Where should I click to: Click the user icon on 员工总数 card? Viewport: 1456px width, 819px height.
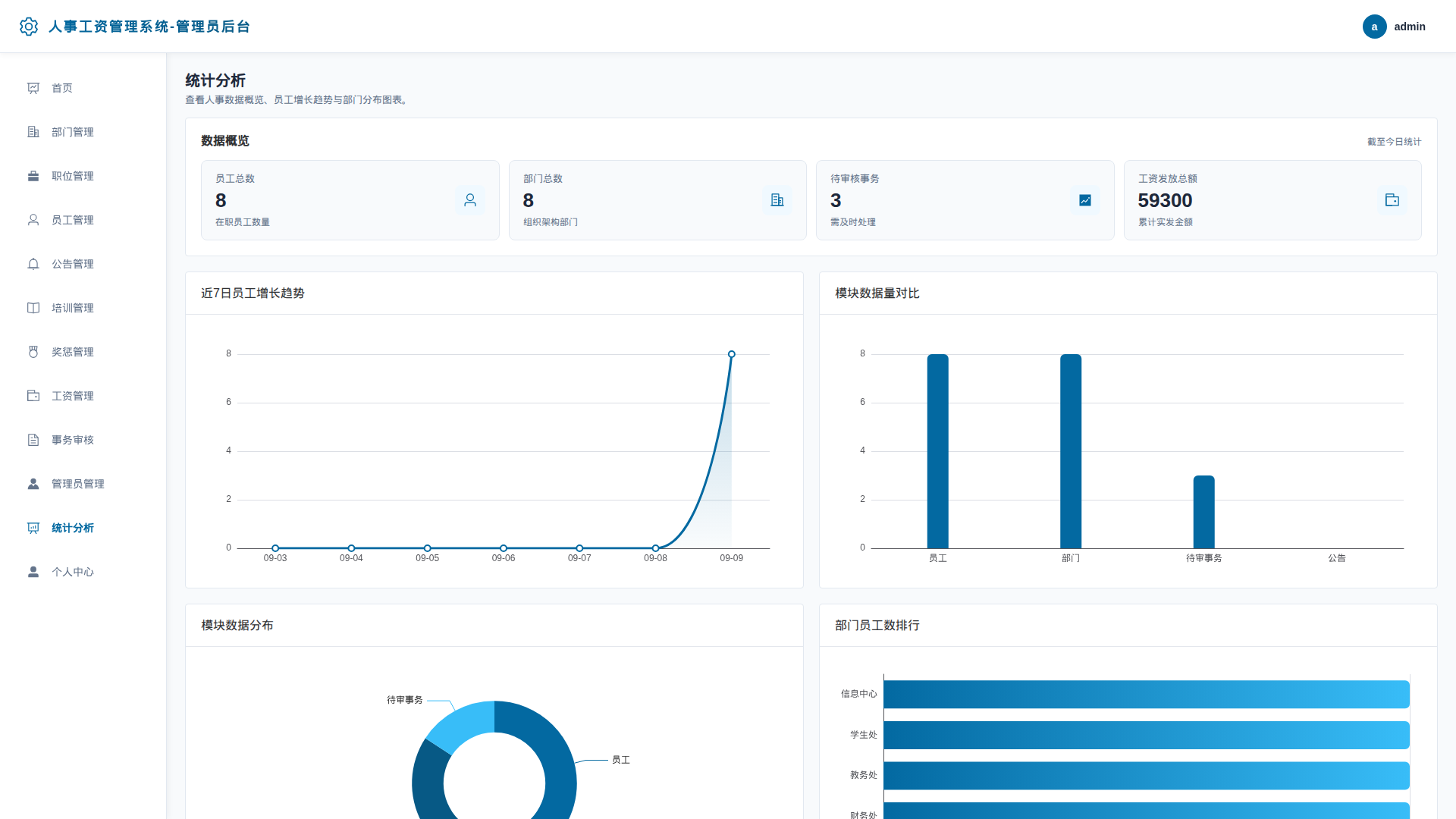pos(470,200)
